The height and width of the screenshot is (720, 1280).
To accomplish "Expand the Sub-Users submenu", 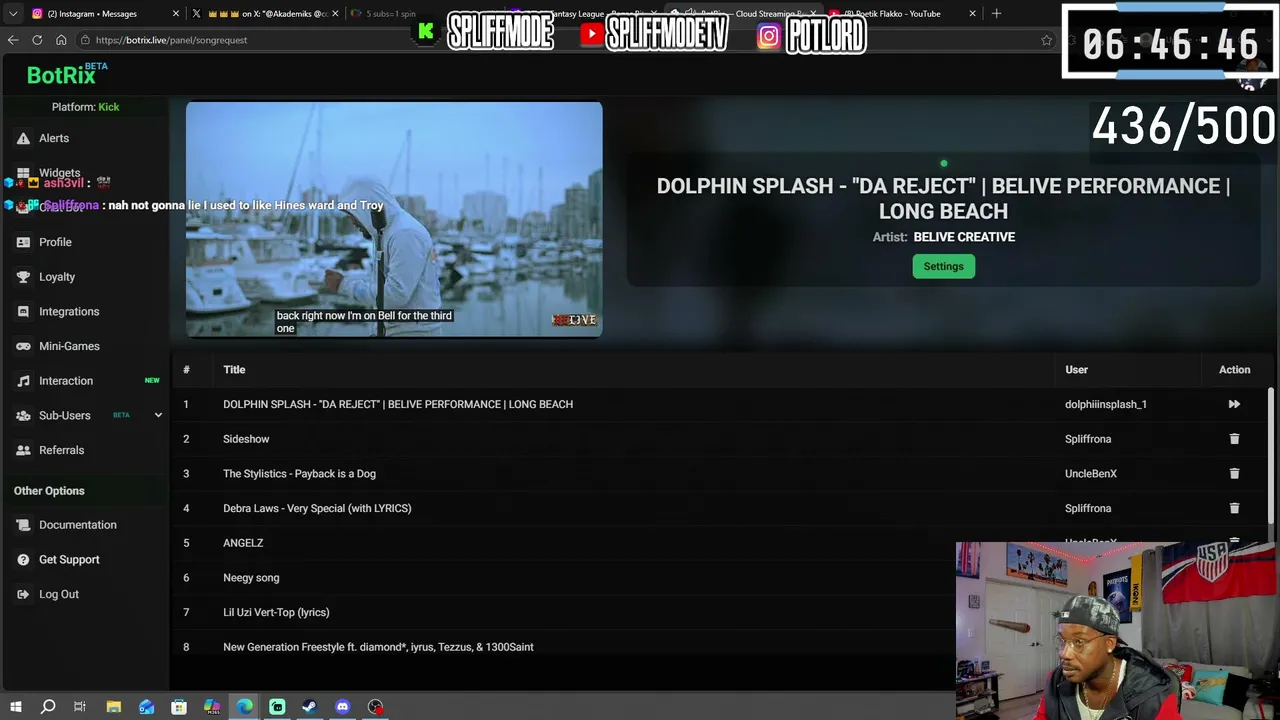I will point(158,415).
